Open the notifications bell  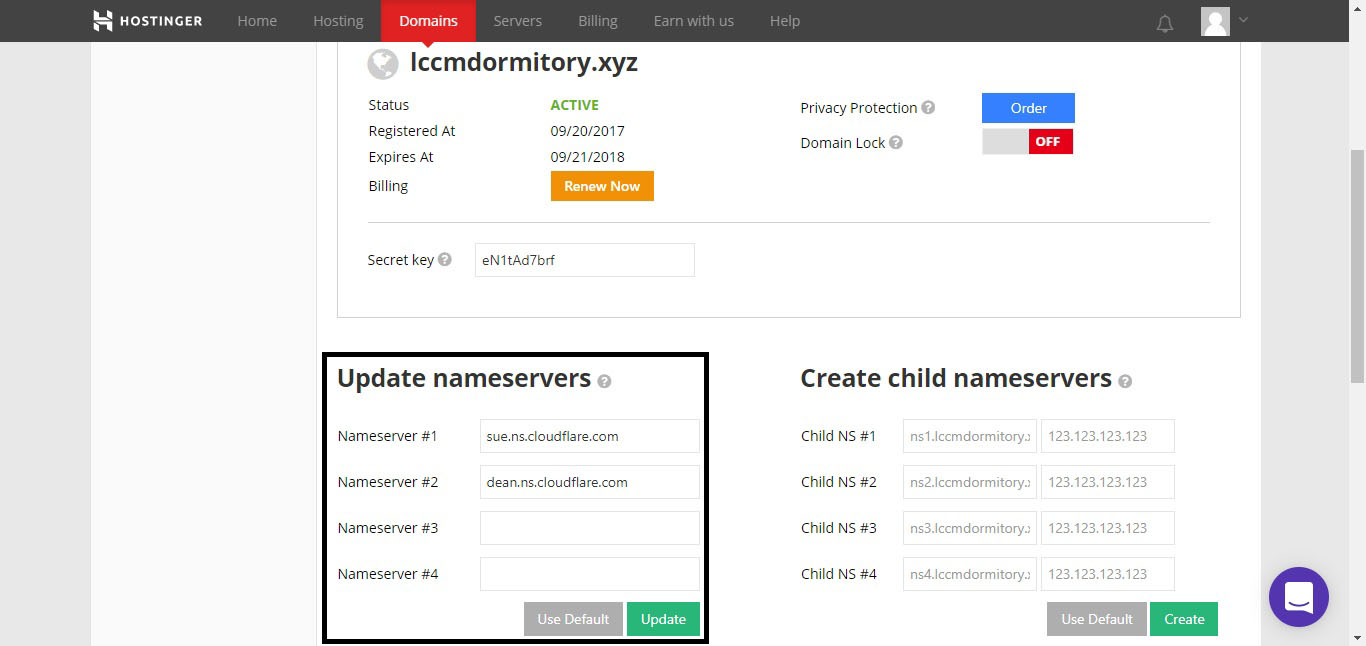point(1165,23)
